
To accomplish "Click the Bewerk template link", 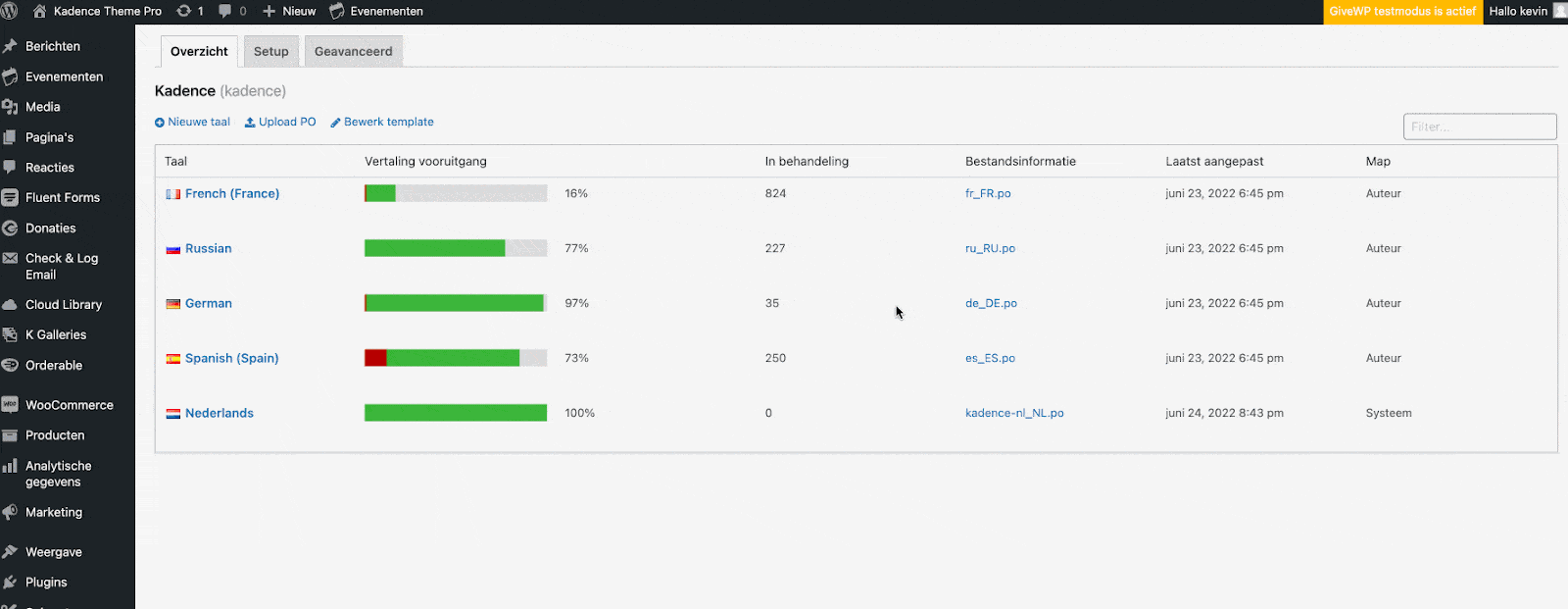I will coord(382,123).
